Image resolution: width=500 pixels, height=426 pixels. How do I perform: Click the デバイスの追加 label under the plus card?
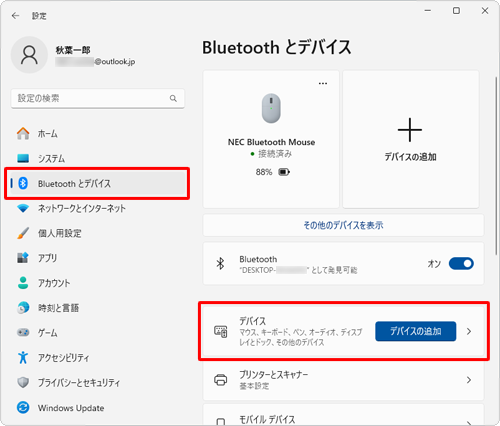click(x=410, y=157)
